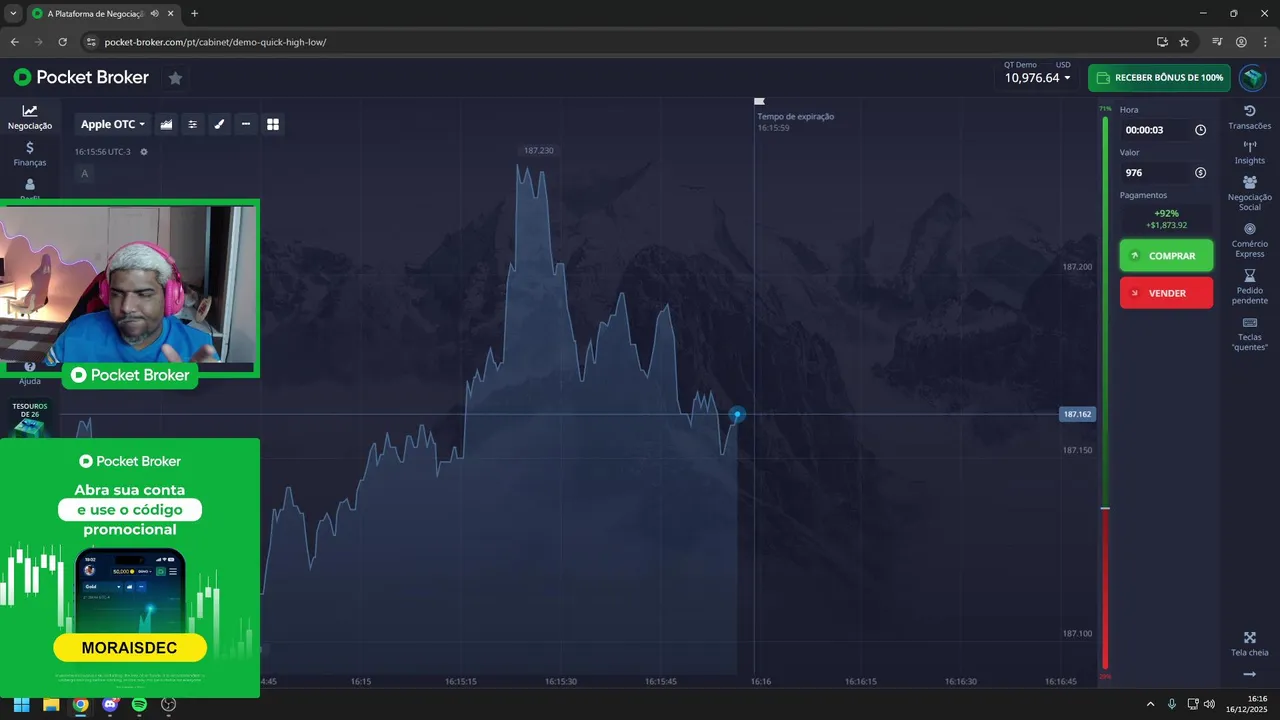Open Pedido pendente panel
Image resolution: width=1280 pixels, height=720 pixels.
point(1250,286)
